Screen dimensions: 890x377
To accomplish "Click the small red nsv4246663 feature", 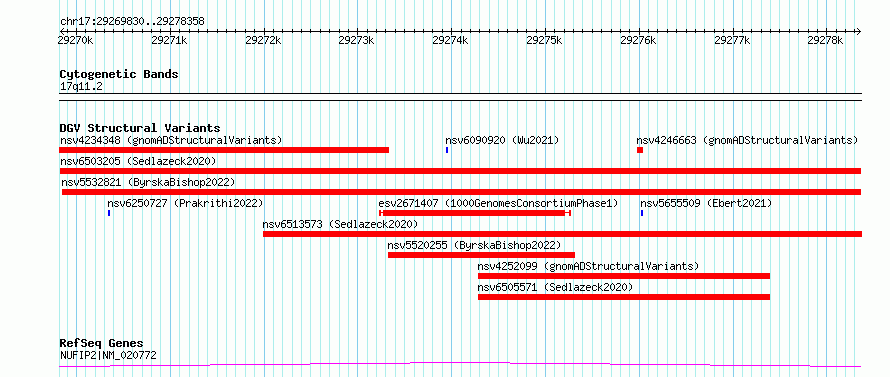I will point(640,150).
